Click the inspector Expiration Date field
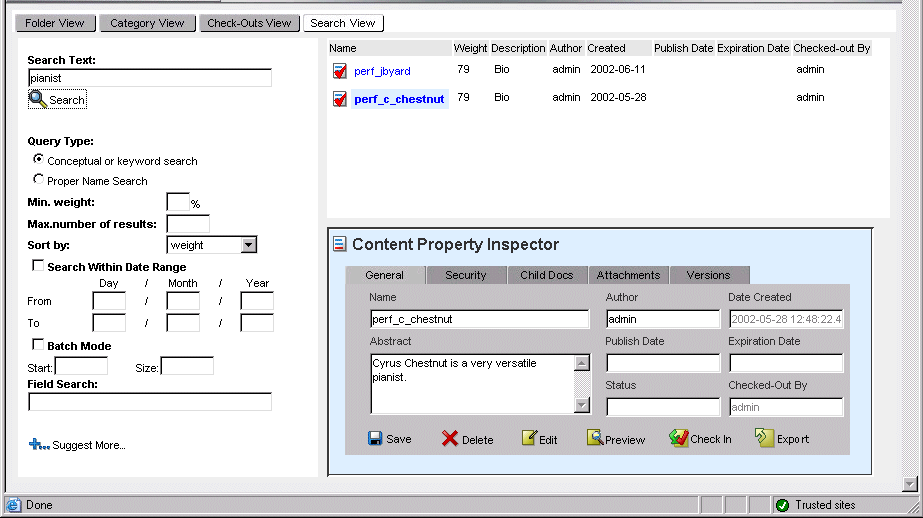 point(786,363)
